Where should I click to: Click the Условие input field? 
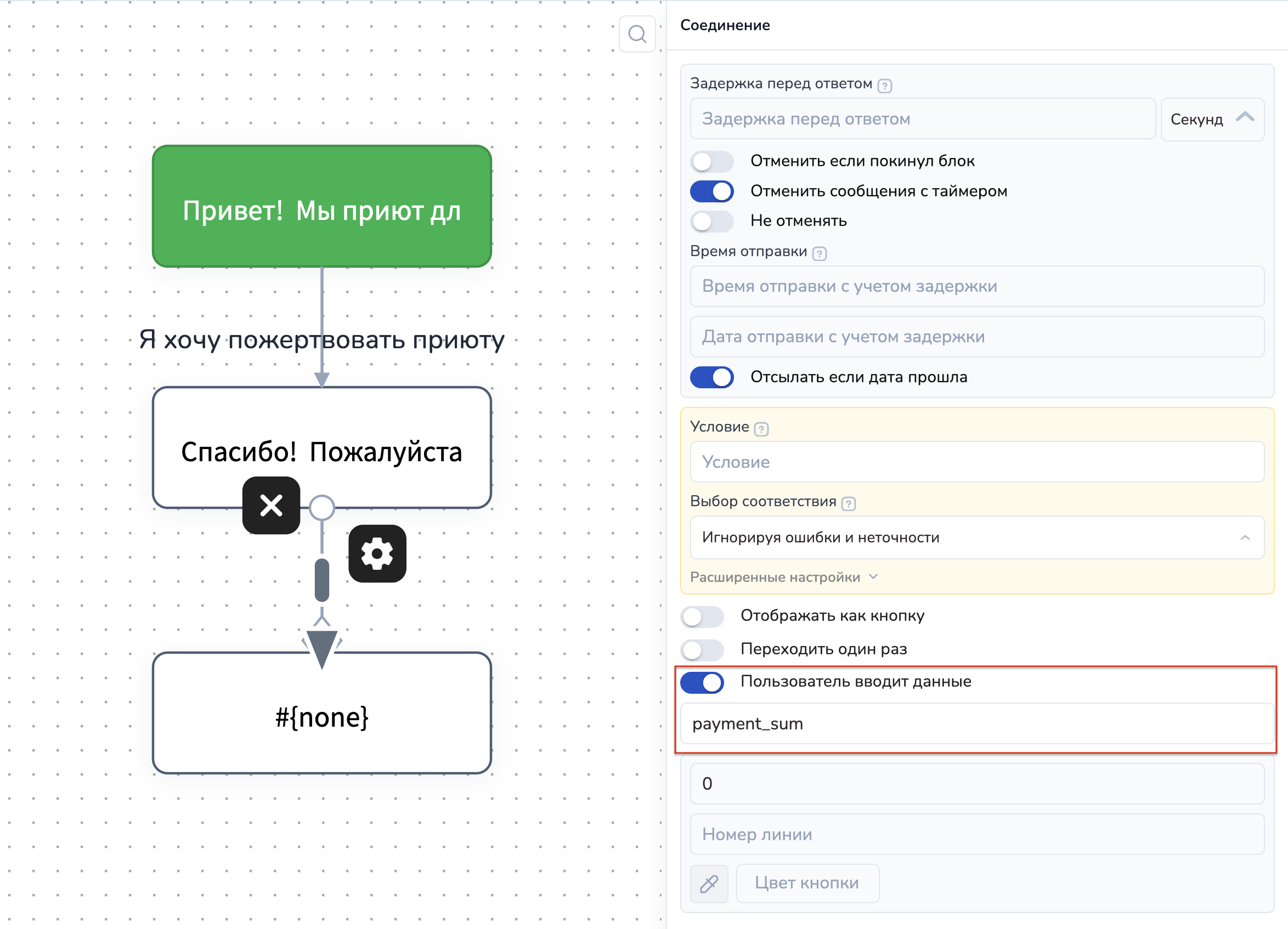pyautogui.click(x=976, y=462)
